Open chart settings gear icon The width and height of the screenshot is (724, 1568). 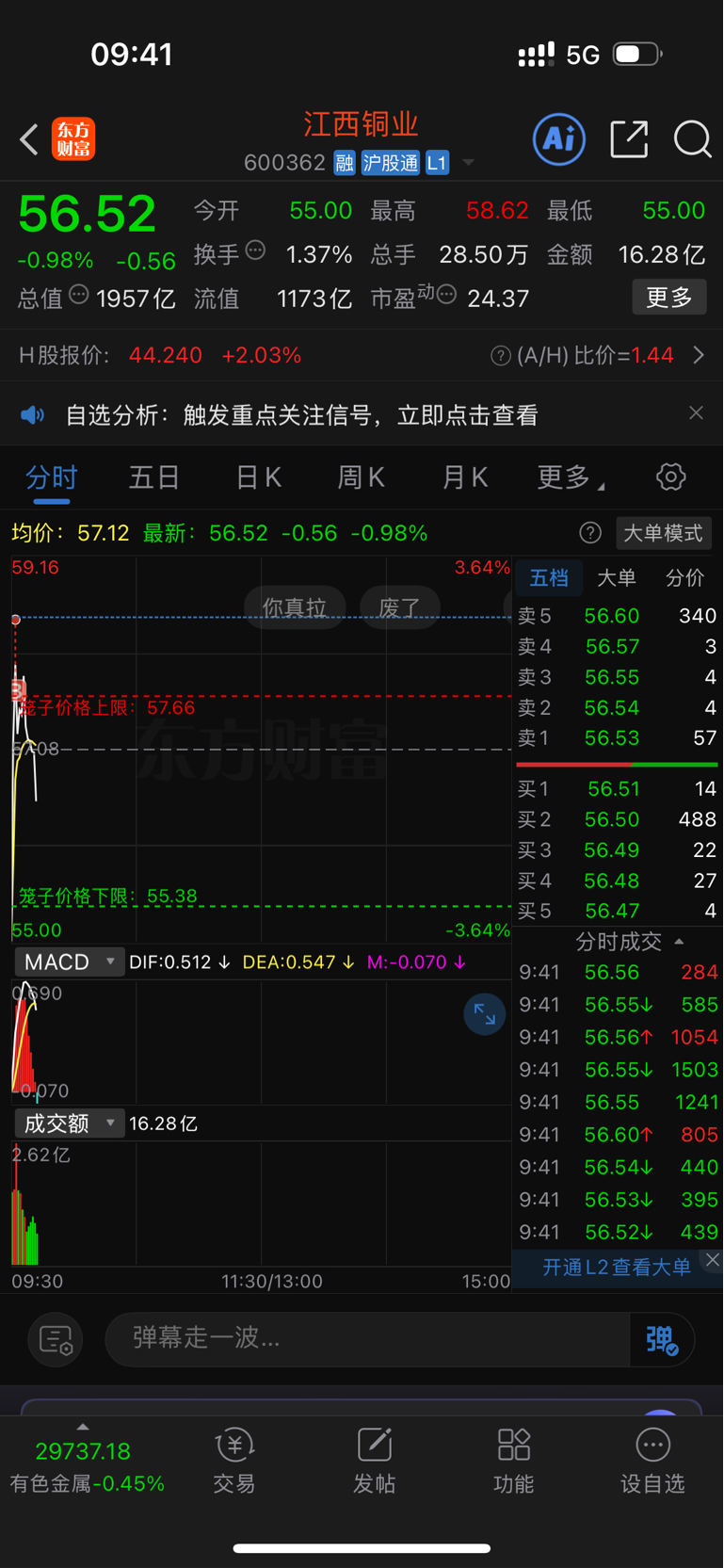(x=670, y=477)
